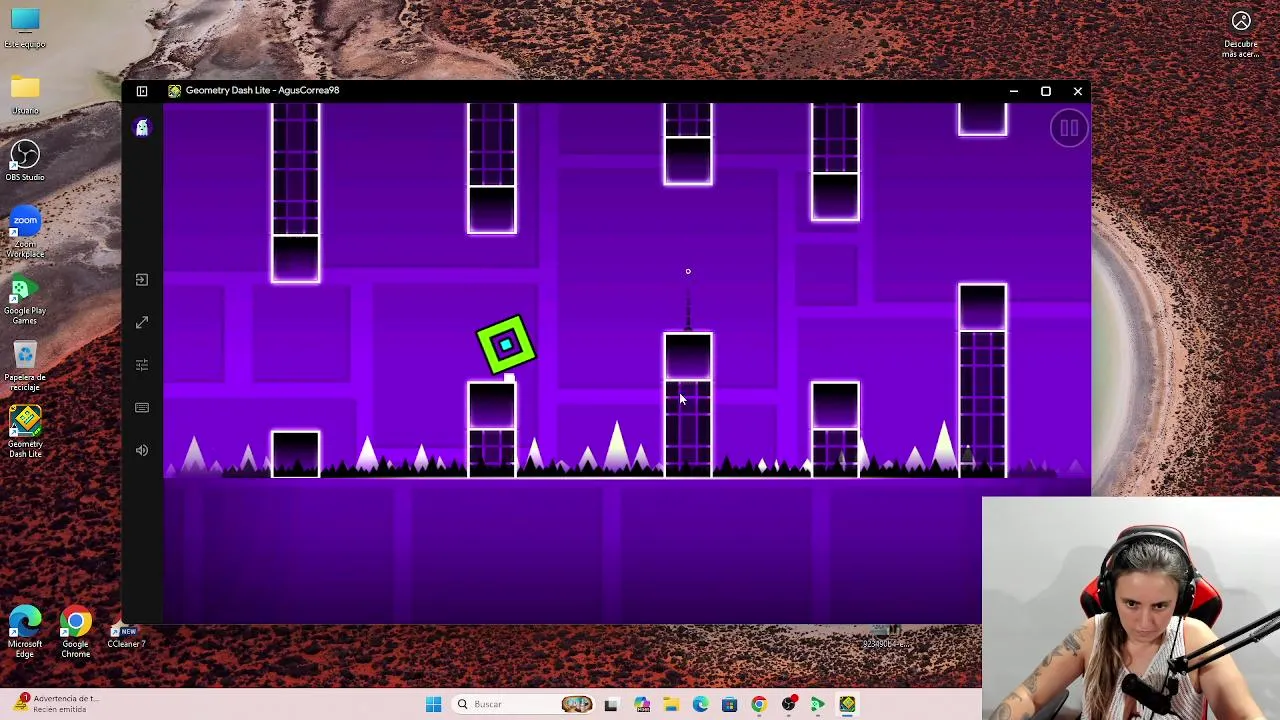Image resolution: width=1280 pixels, height=720 pixels.
Task: Open the Windows Start menu
Action: 433,704
